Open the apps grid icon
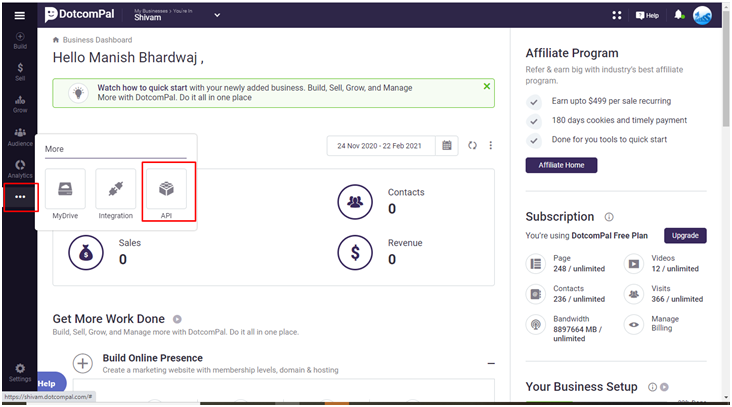732x407 pixels. click(617, 15)
